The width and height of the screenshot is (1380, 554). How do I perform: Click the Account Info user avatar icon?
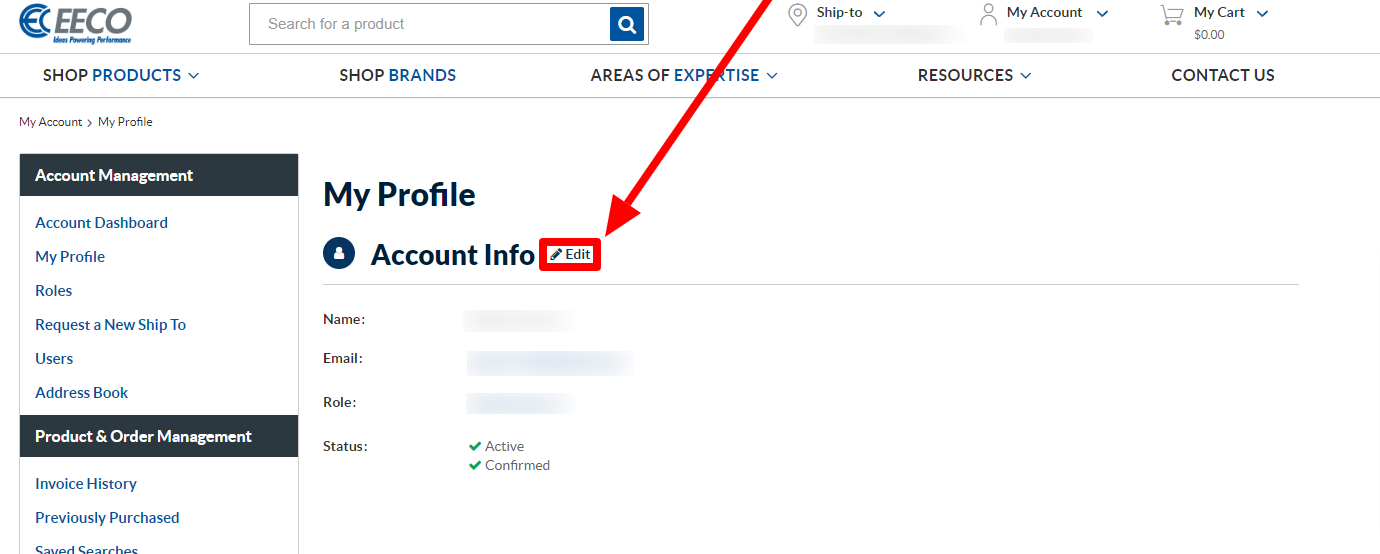[x=340, y=254]
